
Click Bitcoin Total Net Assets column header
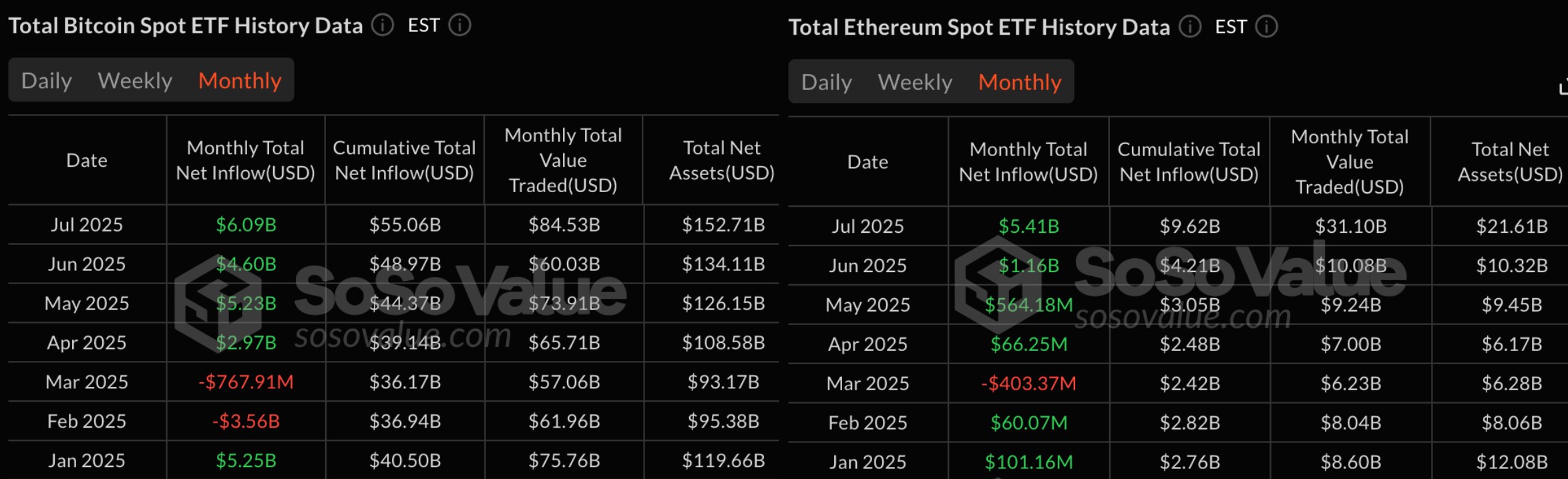coord(722,160)
